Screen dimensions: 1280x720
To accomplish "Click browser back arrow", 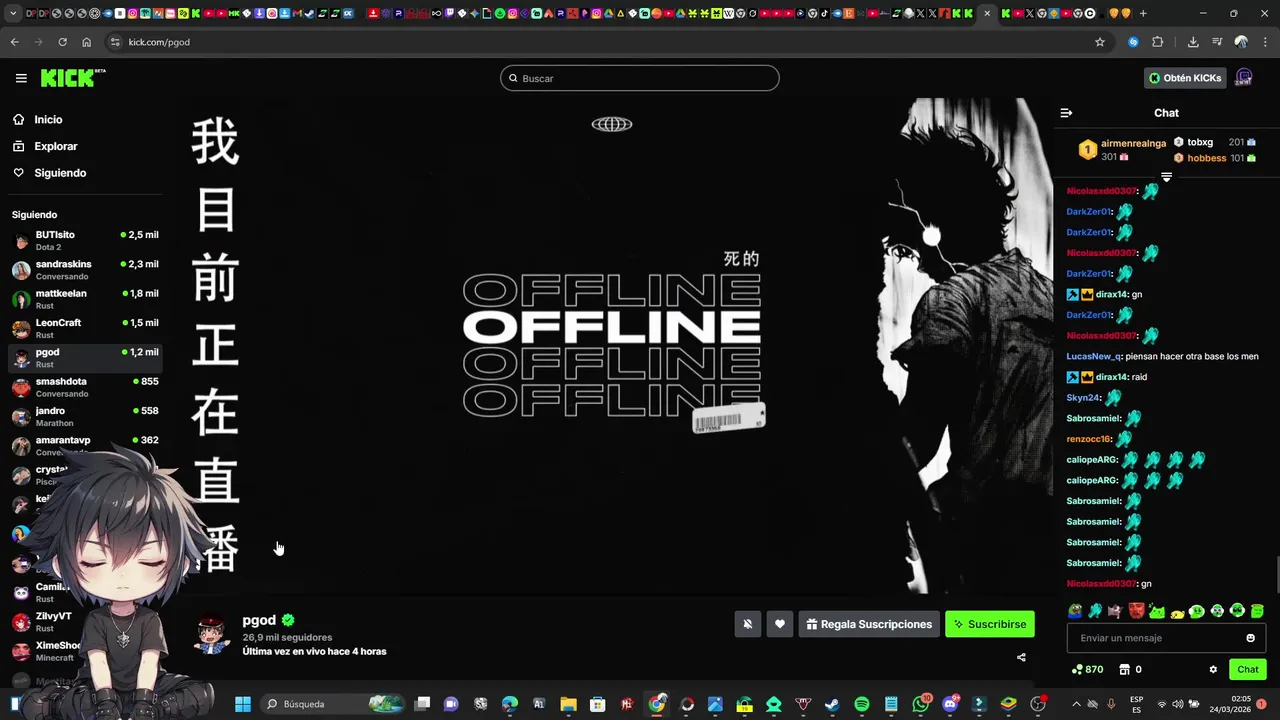I will pyautogui.click(x=14, y=42).
